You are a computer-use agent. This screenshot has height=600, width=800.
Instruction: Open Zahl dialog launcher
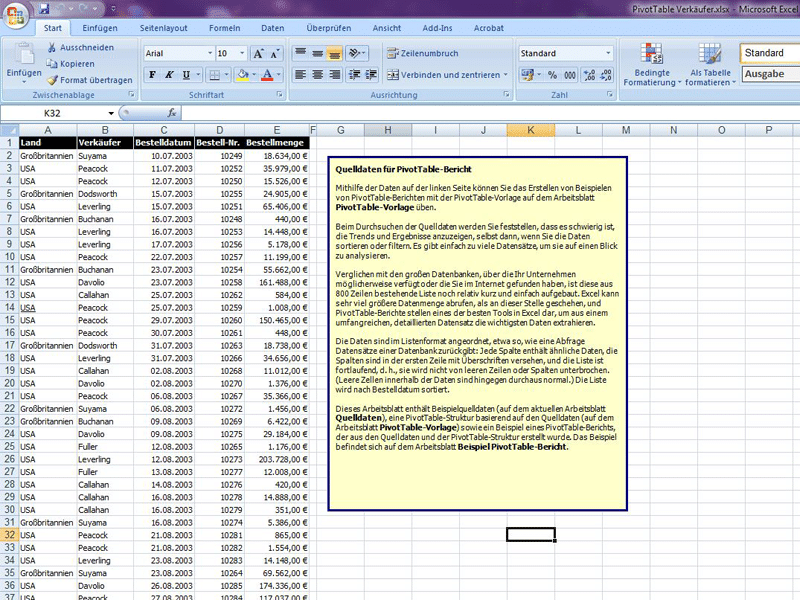pyautogui.click(x=610, y=94)
